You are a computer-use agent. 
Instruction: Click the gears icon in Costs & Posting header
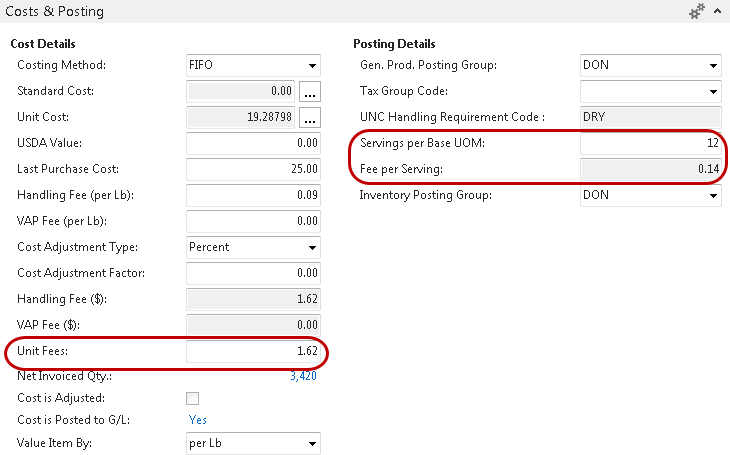coord(697,12)
